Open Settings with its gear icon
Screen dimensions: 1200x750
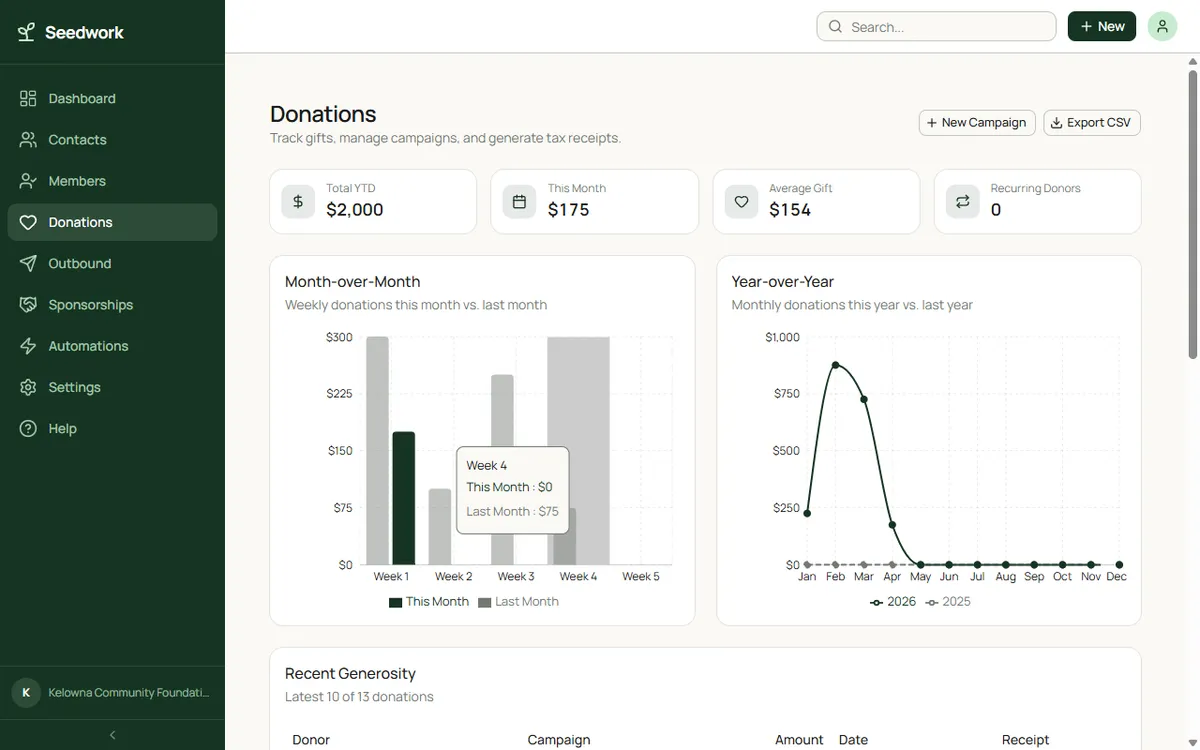click(30, 387)
